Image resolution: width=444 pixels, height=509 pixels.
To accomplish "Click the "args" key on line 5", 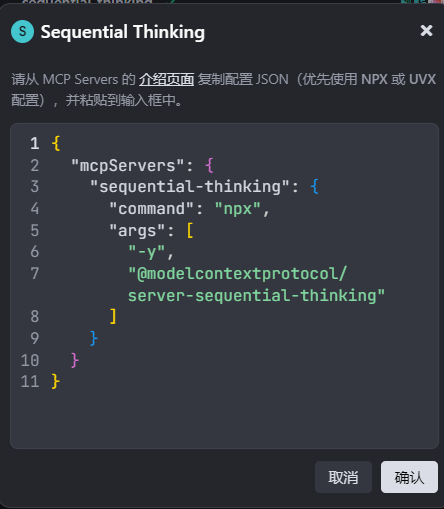I will point(137,231).
